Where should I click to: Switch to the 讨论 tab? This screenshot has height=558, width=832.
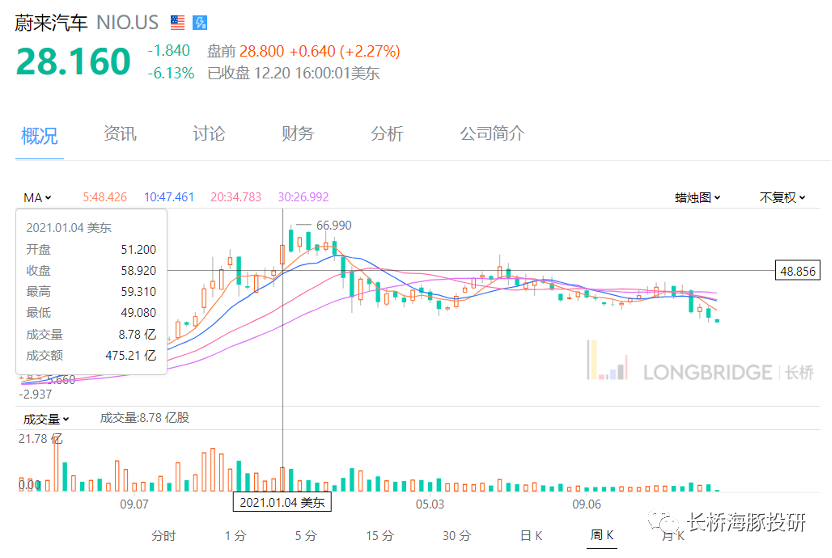tap(209, 133)
